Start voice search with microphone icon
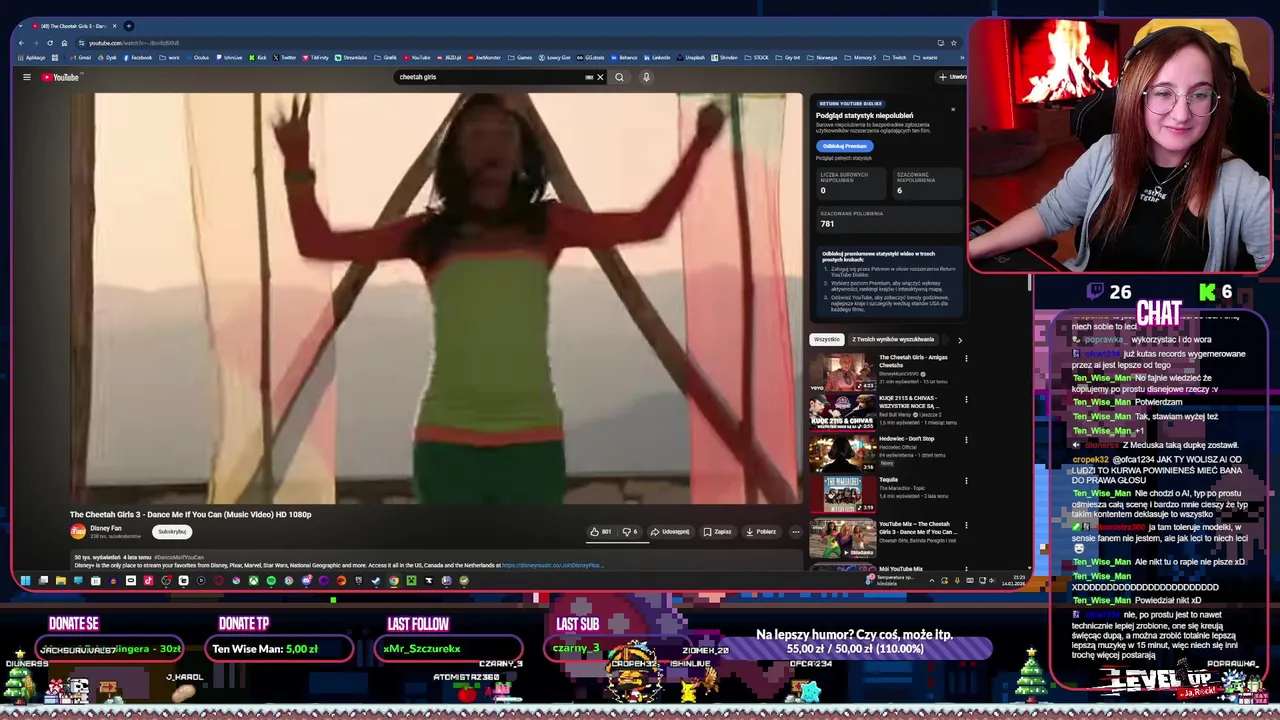This screenshot has height=720, width=1280. pos(646,77)
